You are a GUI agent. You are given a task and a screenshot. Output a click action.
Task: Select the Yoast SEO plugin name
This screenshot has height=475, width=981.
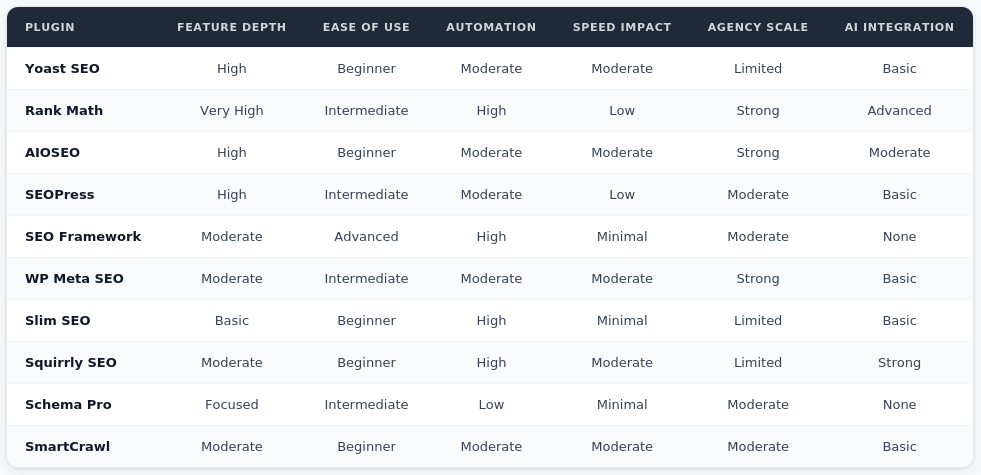pos(62,68)
